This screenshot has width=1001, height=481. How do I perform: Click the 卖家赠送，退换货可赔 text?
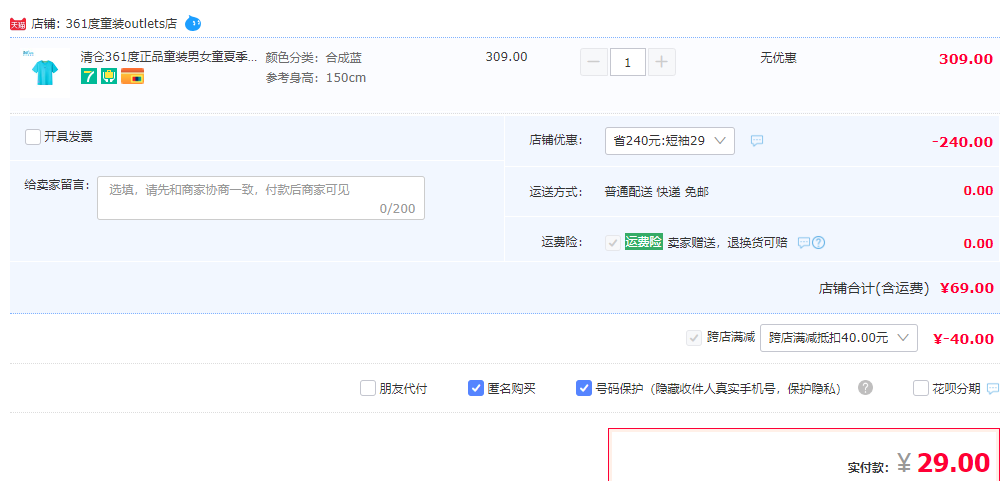click(x=728, y=243)
